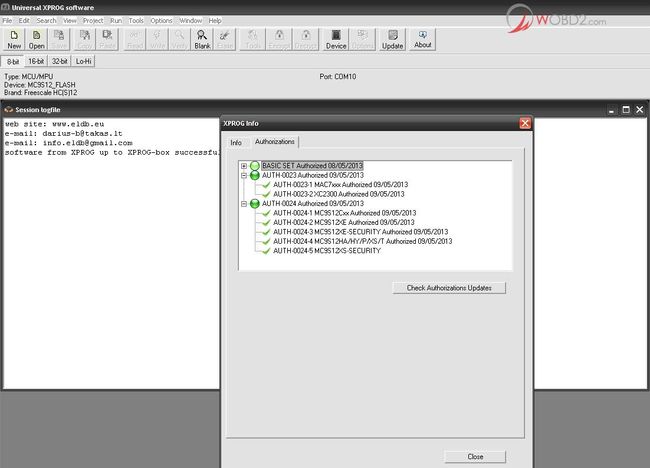This screenshot has height=468, width=650.
Task: Open the Run menu
Action: 116,21
